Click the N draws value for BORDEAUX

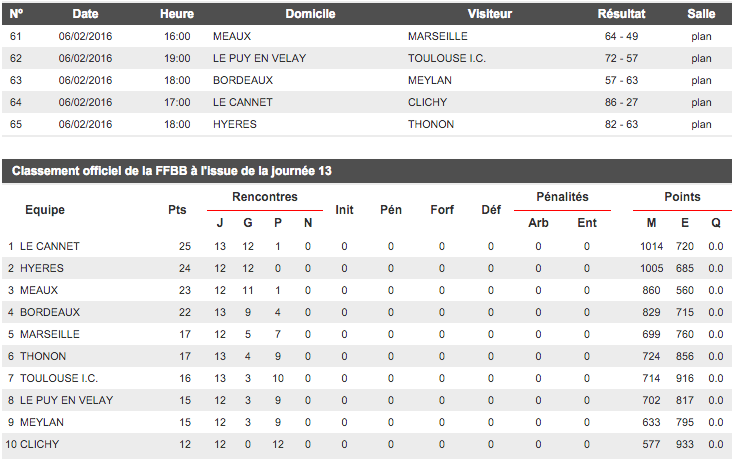308,312
